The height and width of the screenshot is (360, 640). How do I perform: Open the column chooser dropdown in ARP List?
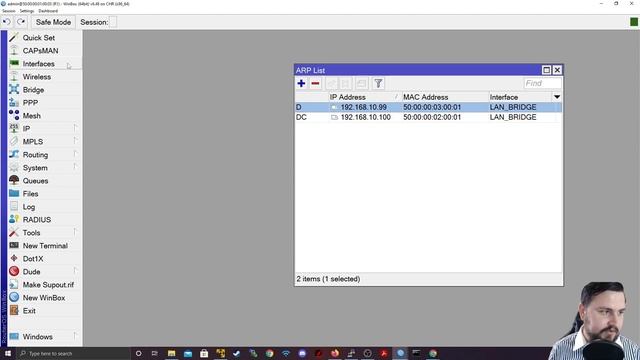coord(557,97)
